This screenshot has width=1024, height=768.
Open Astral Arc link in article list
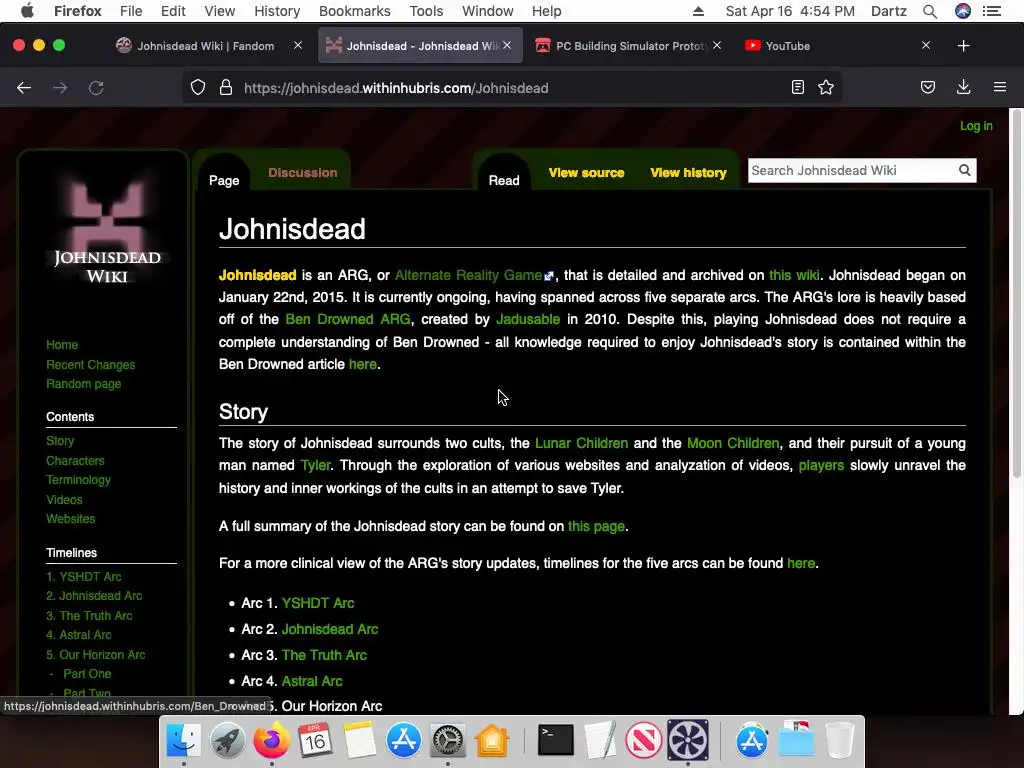pyautogui.click(x=312, y=681)
